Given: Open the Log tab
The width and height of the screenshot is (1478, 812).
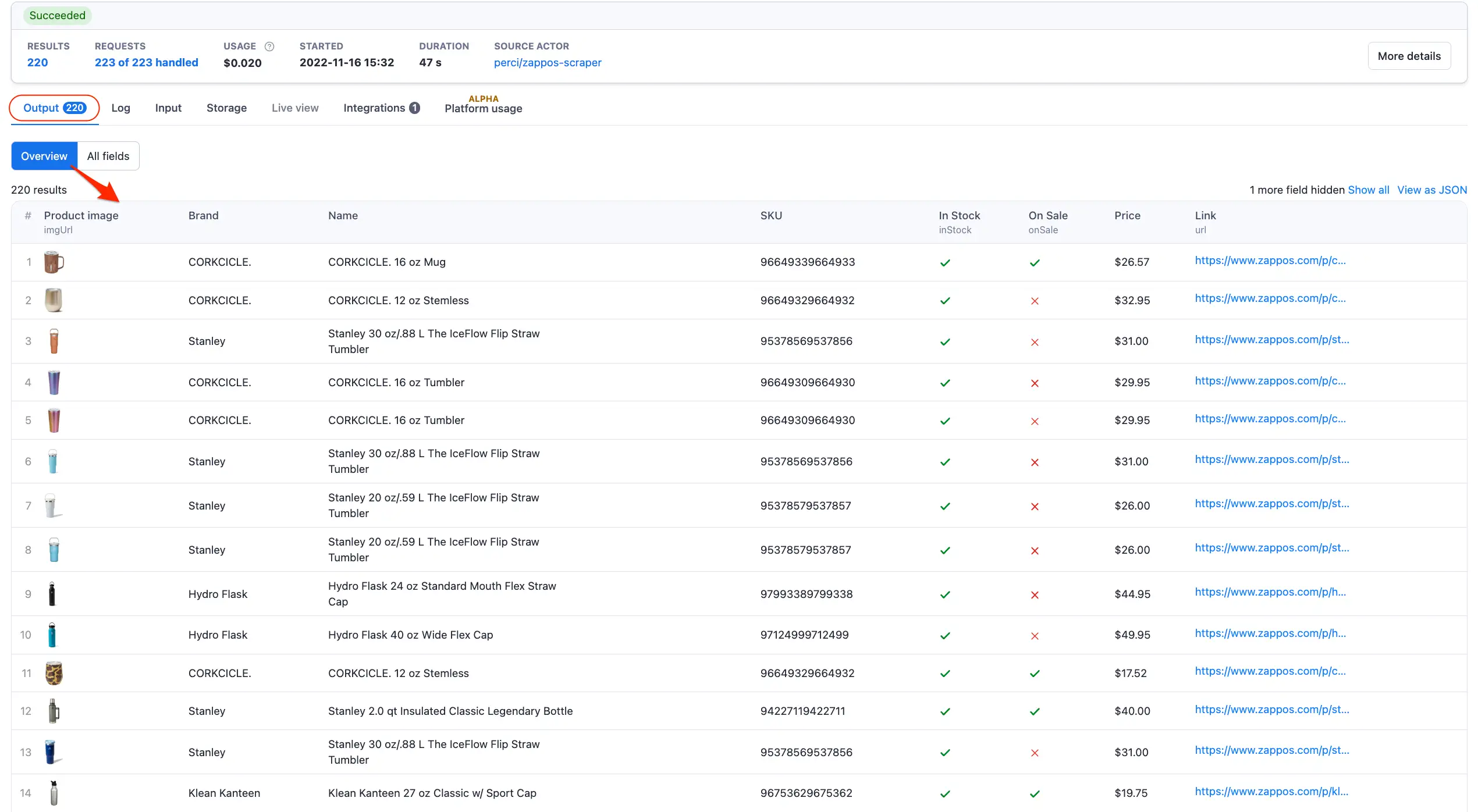Looking at the screenshot, I should [x=120, y=108].
